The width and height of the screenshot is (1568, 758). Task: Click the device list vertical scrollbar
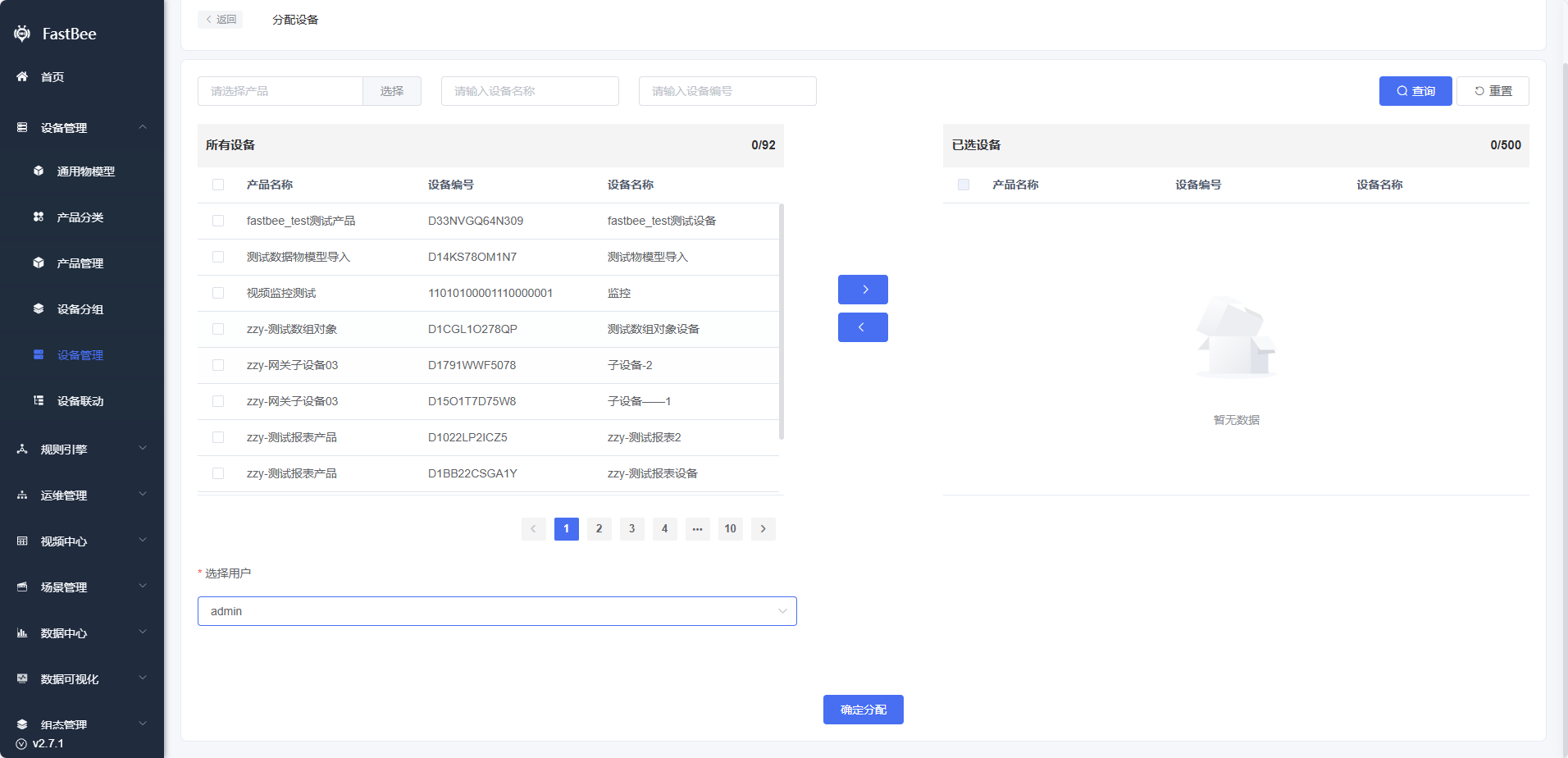click(x=781, y=322)
